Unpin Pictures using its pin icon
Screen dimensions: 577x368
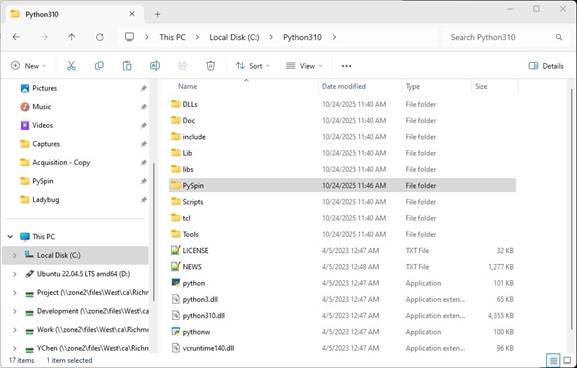click(x=144, y=88)
